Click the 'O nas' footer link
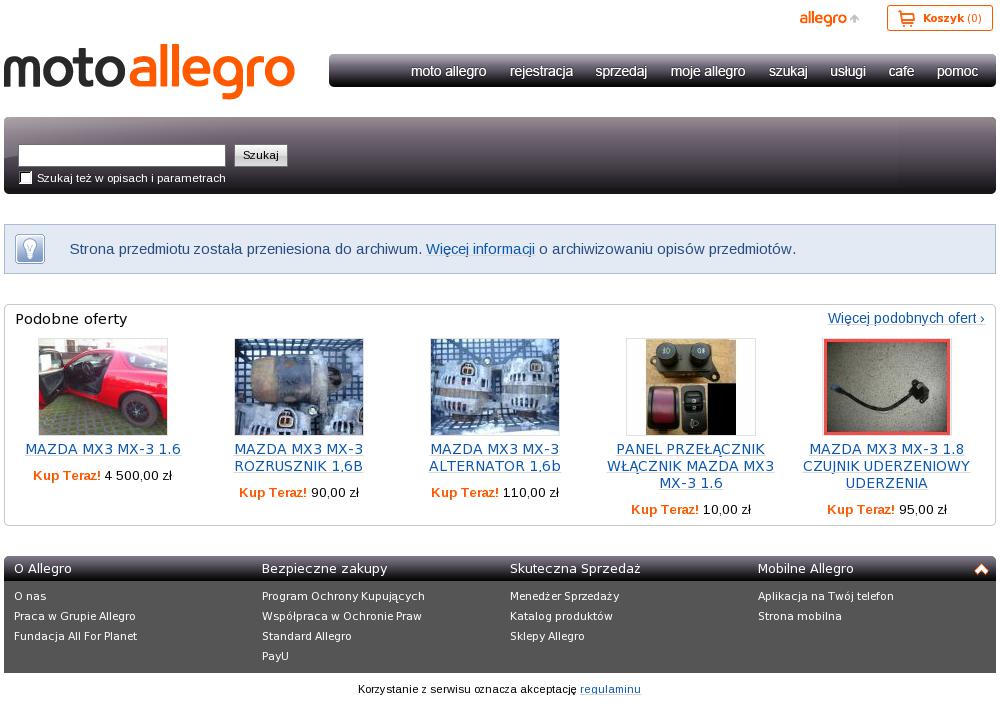This screenshot has width=1000, height=709. [30, 596]
